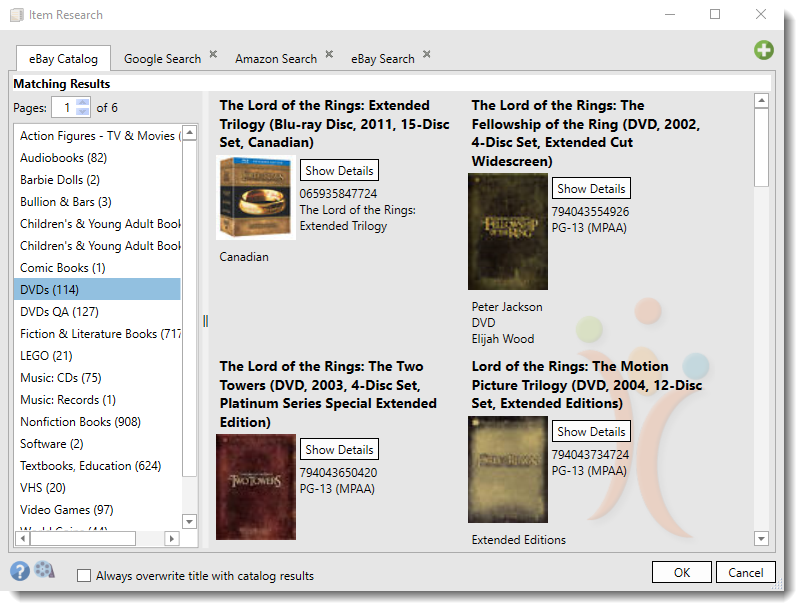Click UPC 794043554926 text

[x=590, y=212]
